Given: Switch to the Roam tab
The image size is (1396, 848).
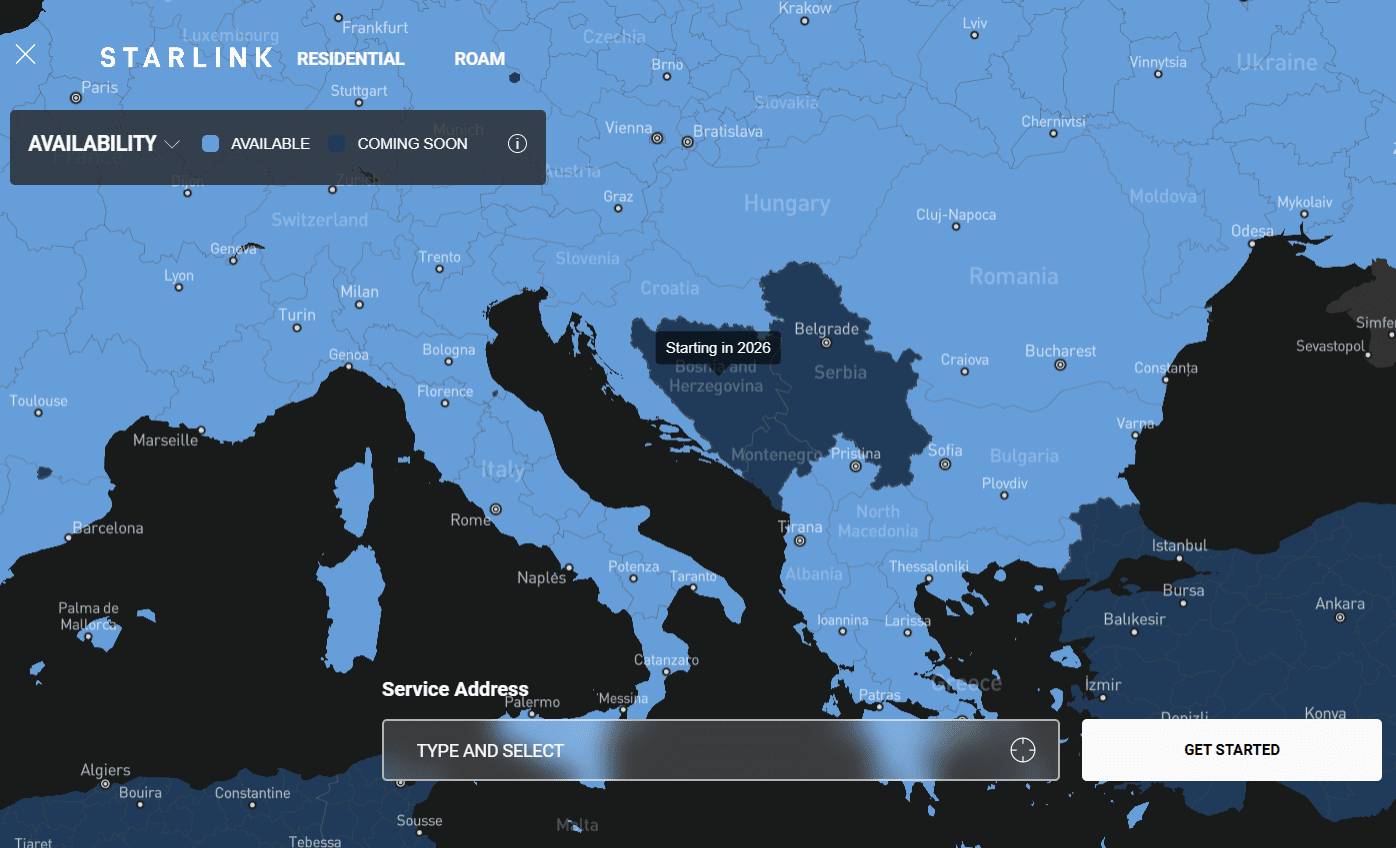Looking at the screenshot, I should (x=479, y=59).
